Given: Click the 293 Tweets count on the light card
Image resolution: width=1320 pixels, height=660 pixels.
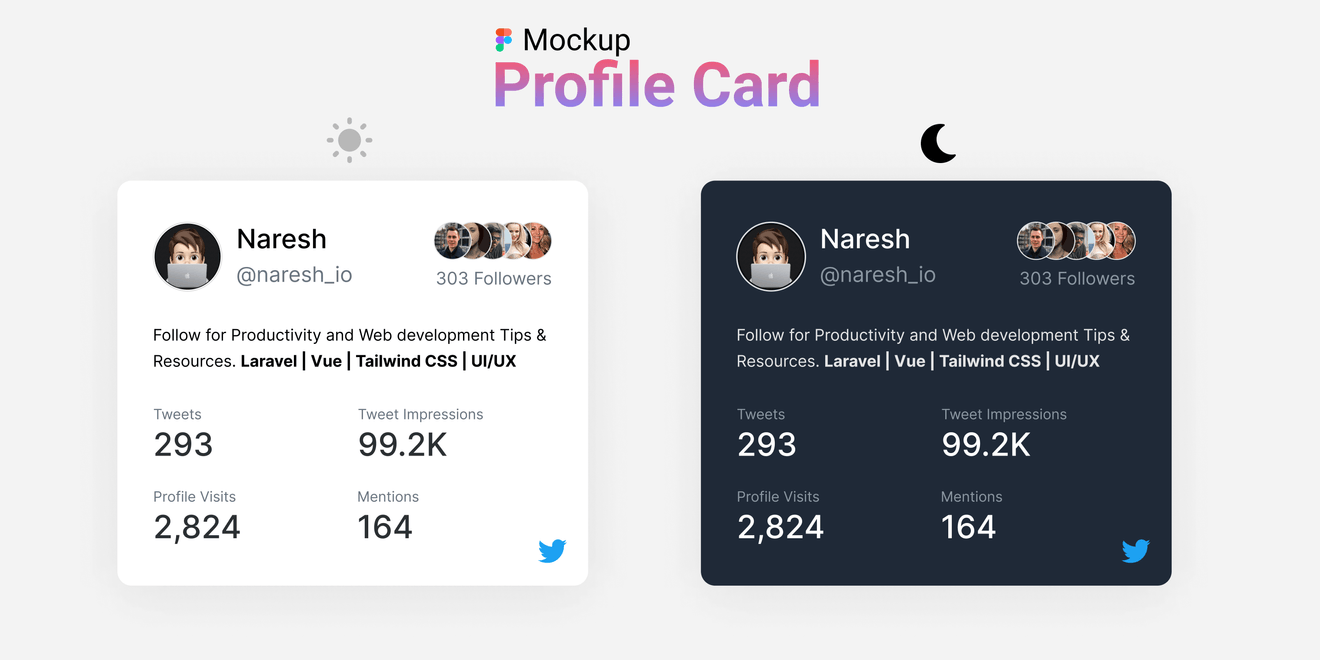Looking at the screenshot, I should (x=183, y=445).
